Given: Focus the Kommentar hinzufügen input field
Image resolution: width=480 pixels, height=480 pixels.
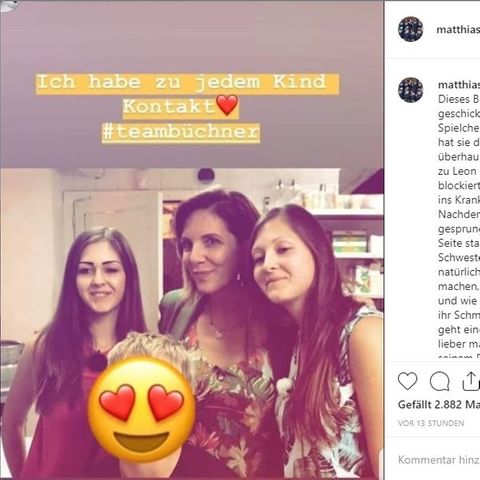Looking at the screenshot, I should pyautogui.click(x=439, y=460).
